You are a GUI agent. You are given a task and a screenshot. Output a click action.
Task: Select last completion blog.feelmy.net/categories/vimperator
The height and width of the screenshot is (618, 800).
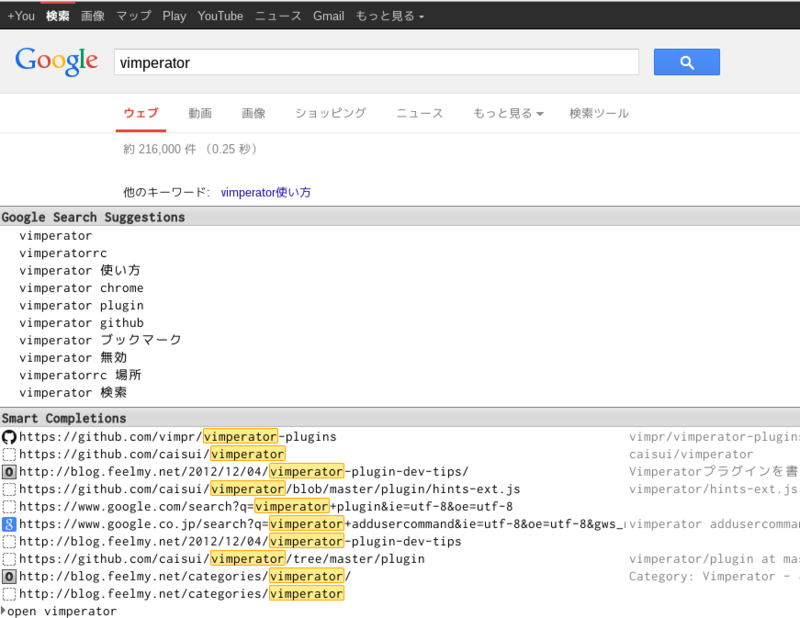tap(182, 594)
